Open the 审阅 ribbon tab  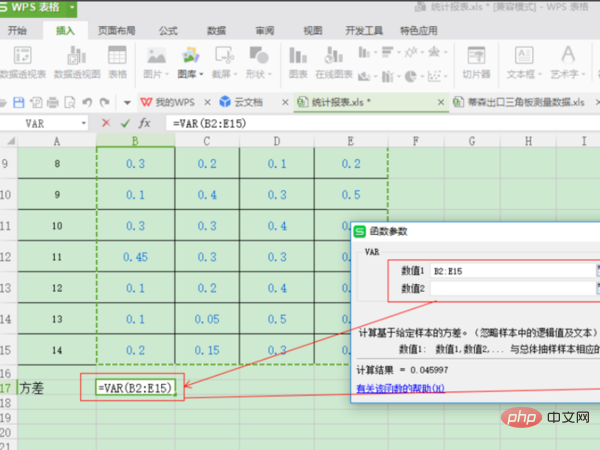coord(265,31)
